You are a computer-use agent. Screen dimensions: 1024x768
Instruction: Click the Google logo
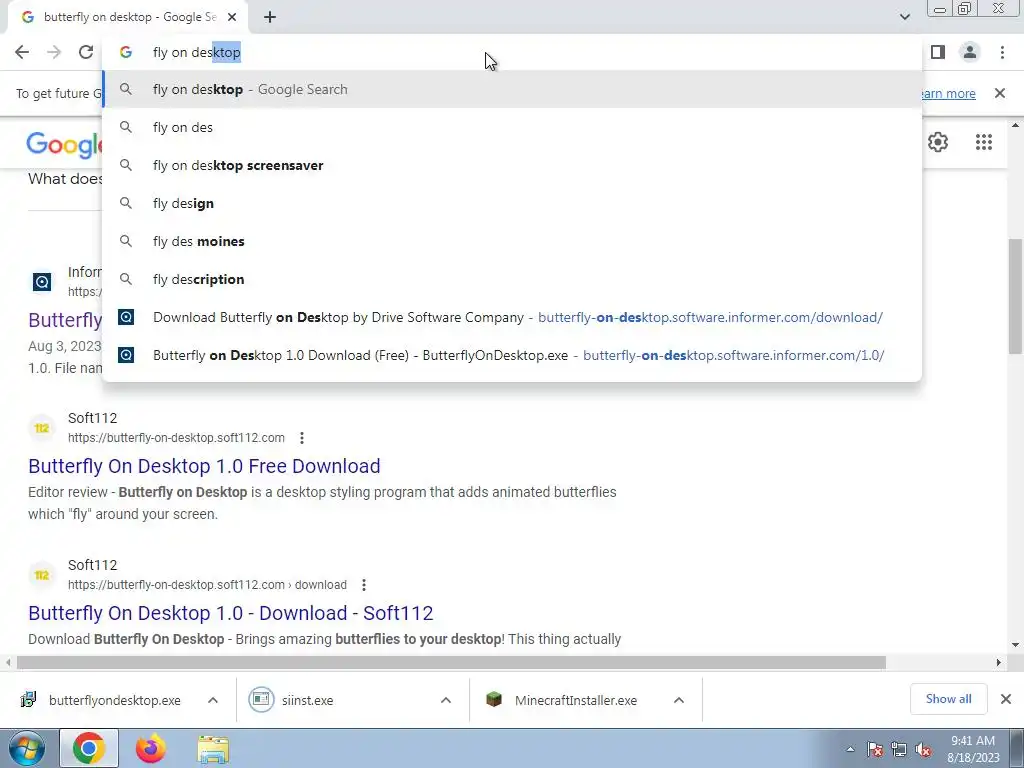pos(64,144)
